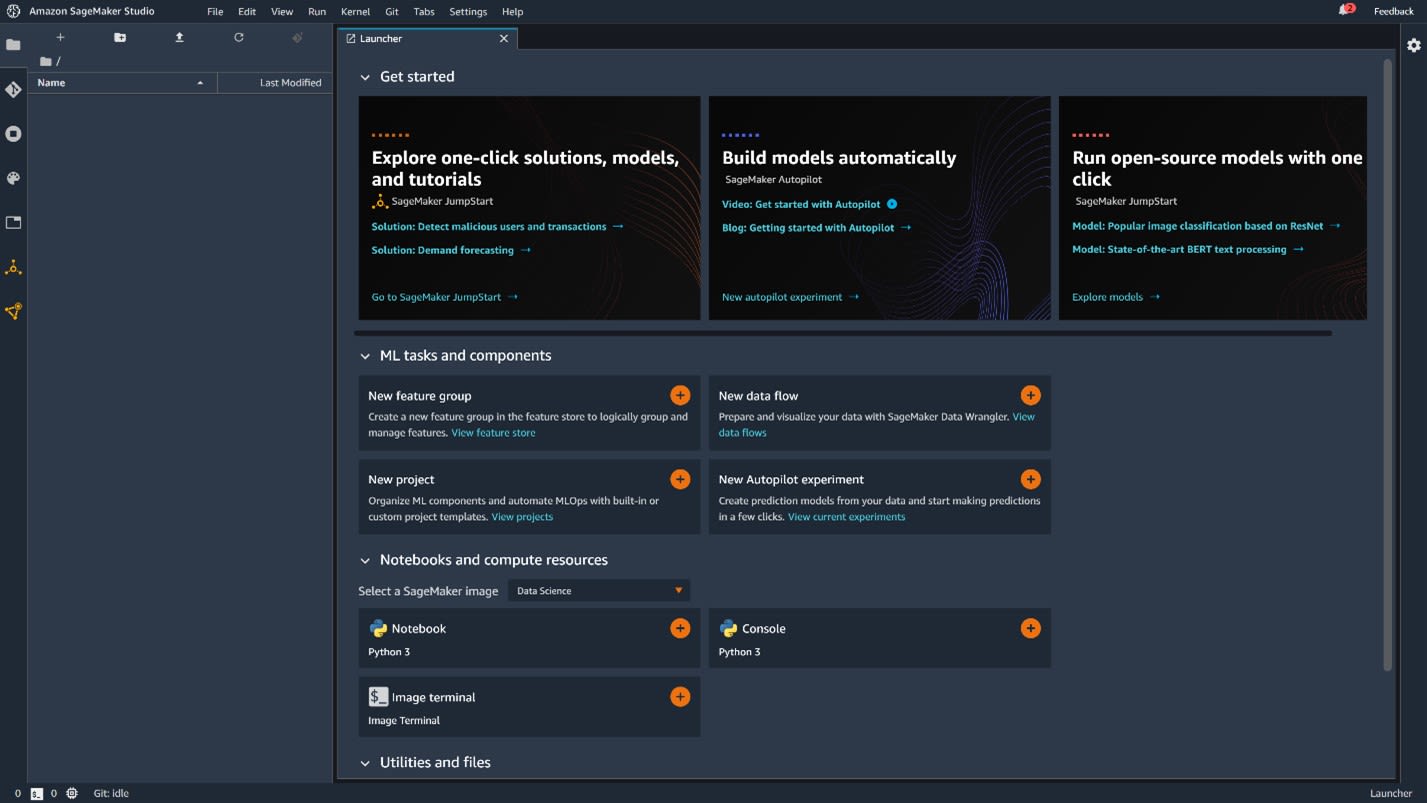Image resolution: width=1427 pixels, height=803 pixels.
Task: Open the Command Palette sidebar icon
Action: coord(13,178)
